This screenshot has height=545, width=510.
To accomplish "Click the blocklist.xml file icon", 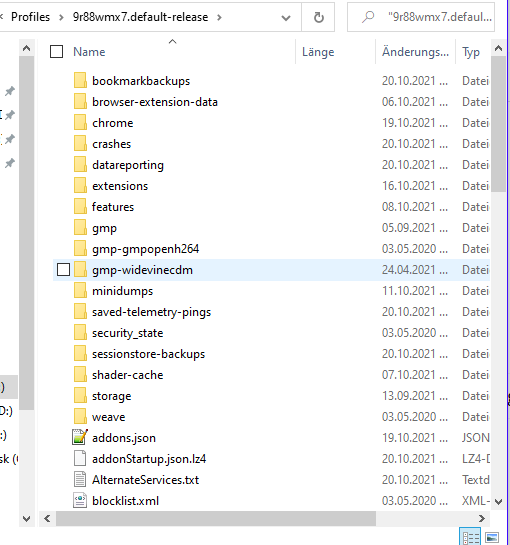I will coord(80,501).
